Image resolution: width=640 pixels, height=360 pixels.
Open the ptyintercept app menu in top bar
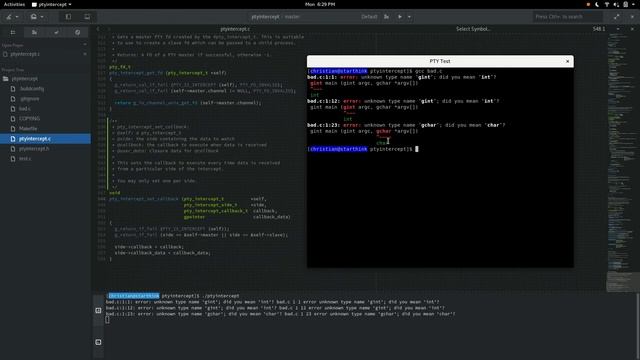(x=52, y=4)
